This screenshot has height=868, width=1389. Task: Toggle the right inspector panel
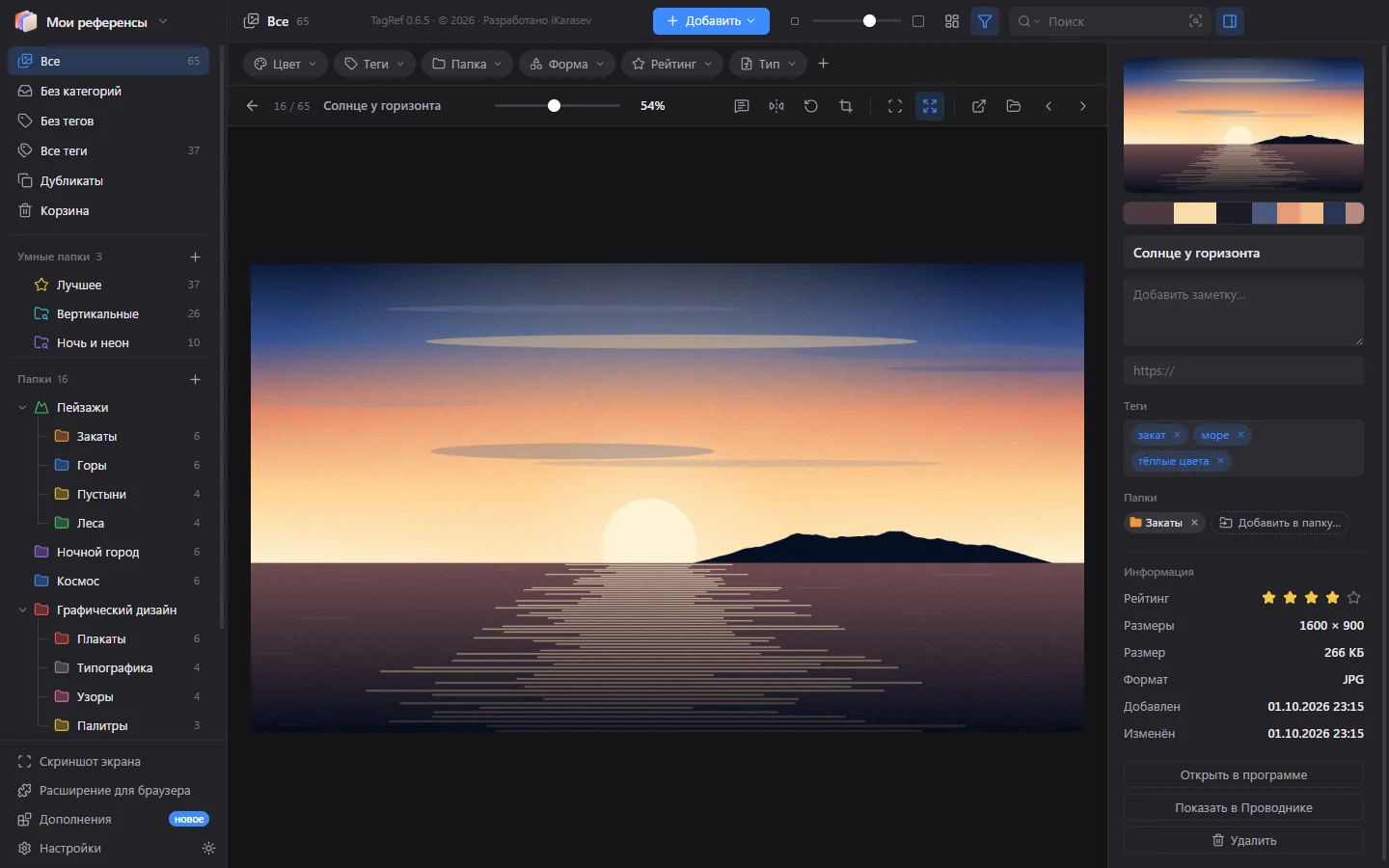(x=1230, y=21)
